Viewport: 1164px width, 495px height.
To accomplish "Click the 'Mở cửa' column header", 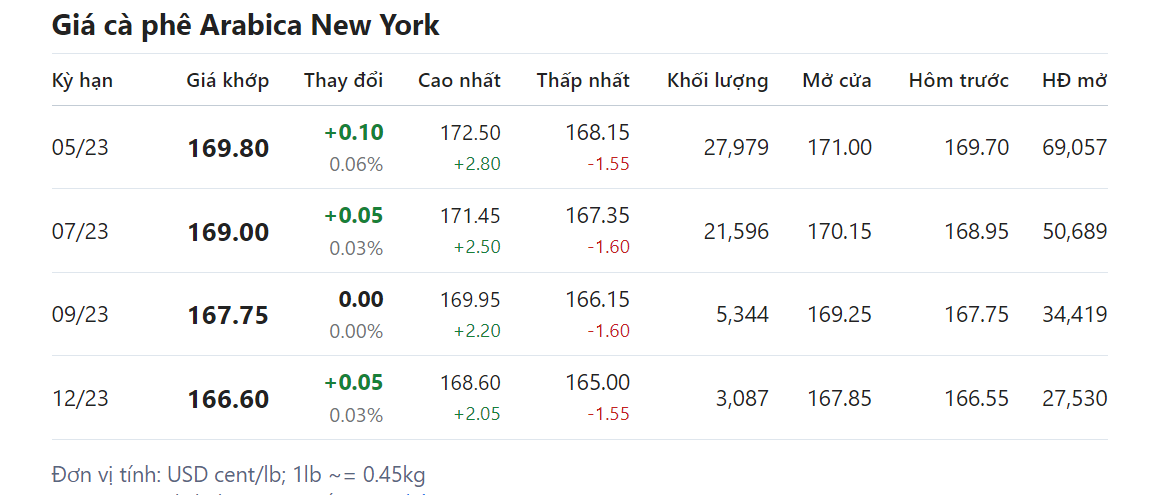I will click(836, 81).
